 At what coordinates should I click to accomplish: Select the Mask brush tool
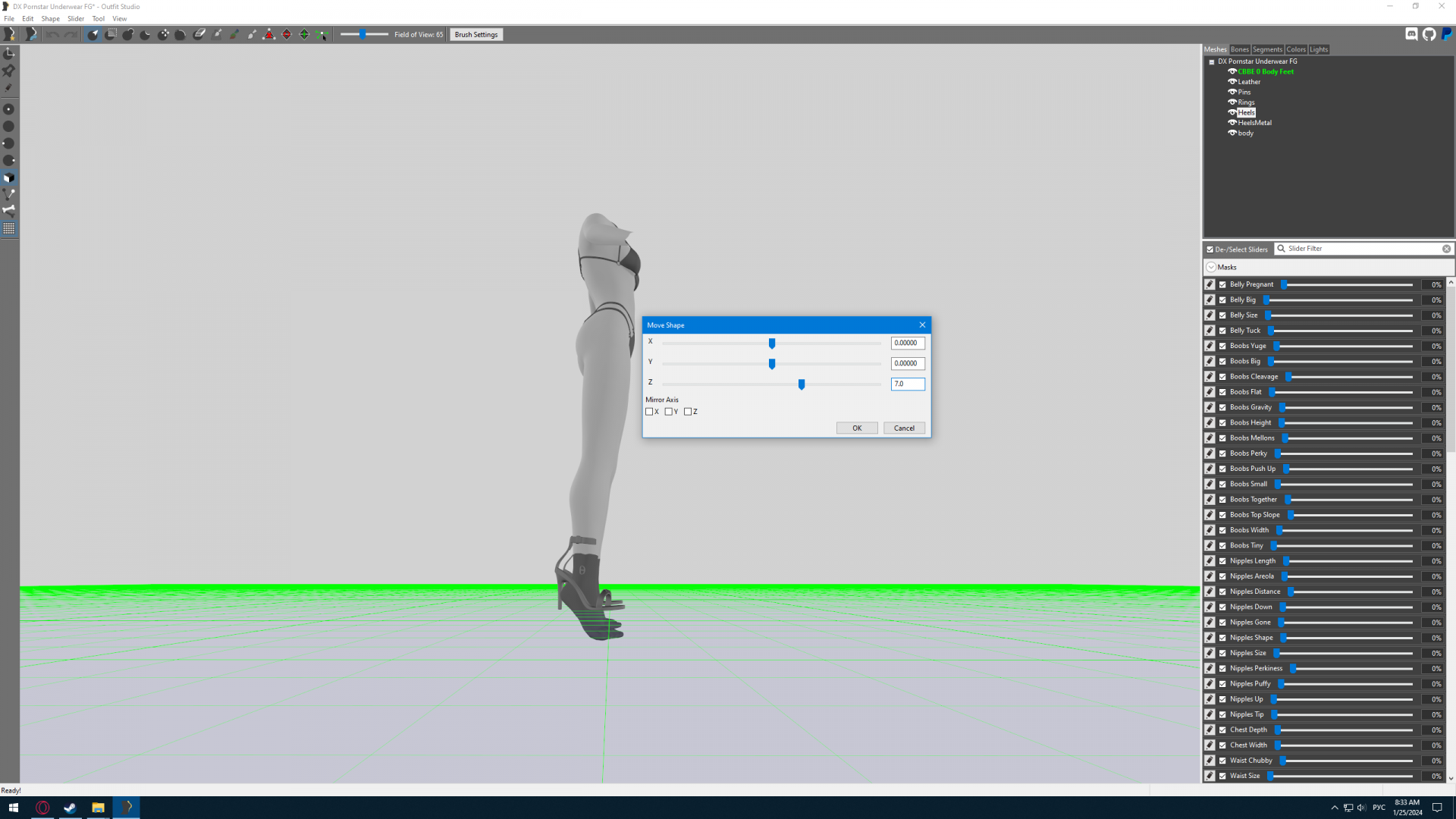point(111,34)
